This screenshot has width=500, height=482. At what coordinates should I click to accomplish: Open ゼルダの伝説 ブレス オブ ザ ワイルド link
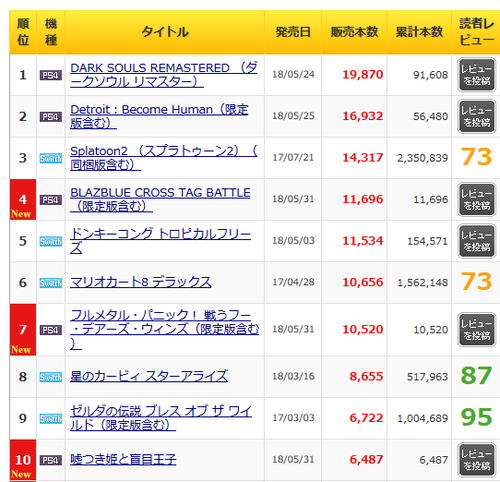(161, 418)
